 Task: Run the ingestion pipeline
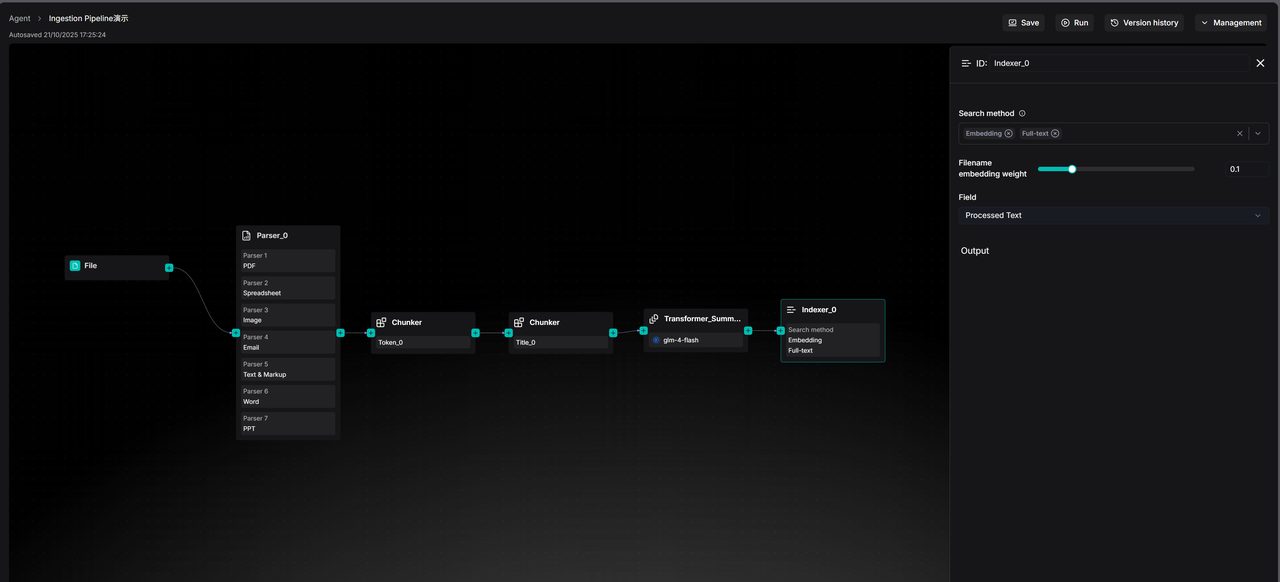point(1075,23)
